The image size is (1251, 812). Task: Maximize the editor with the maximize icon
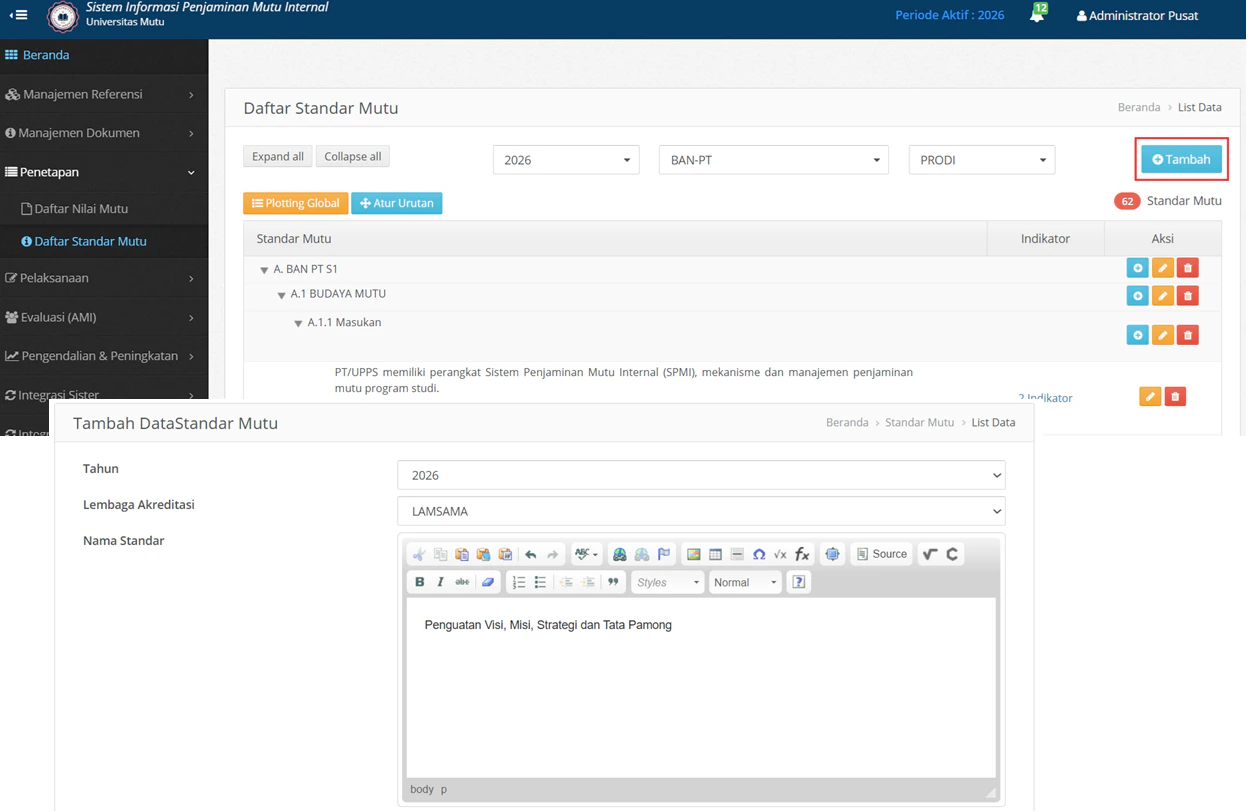[x=832, y=554]
